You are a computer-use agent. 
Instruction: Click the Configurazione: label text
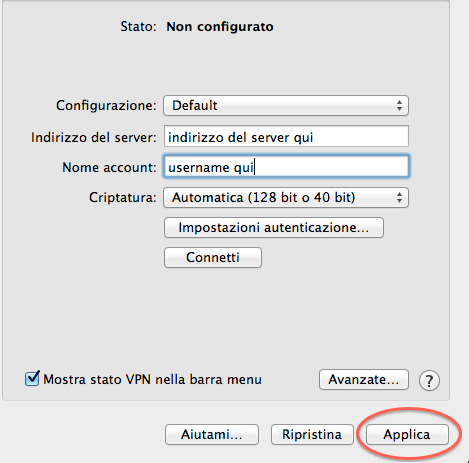click(x=106, y=105)
